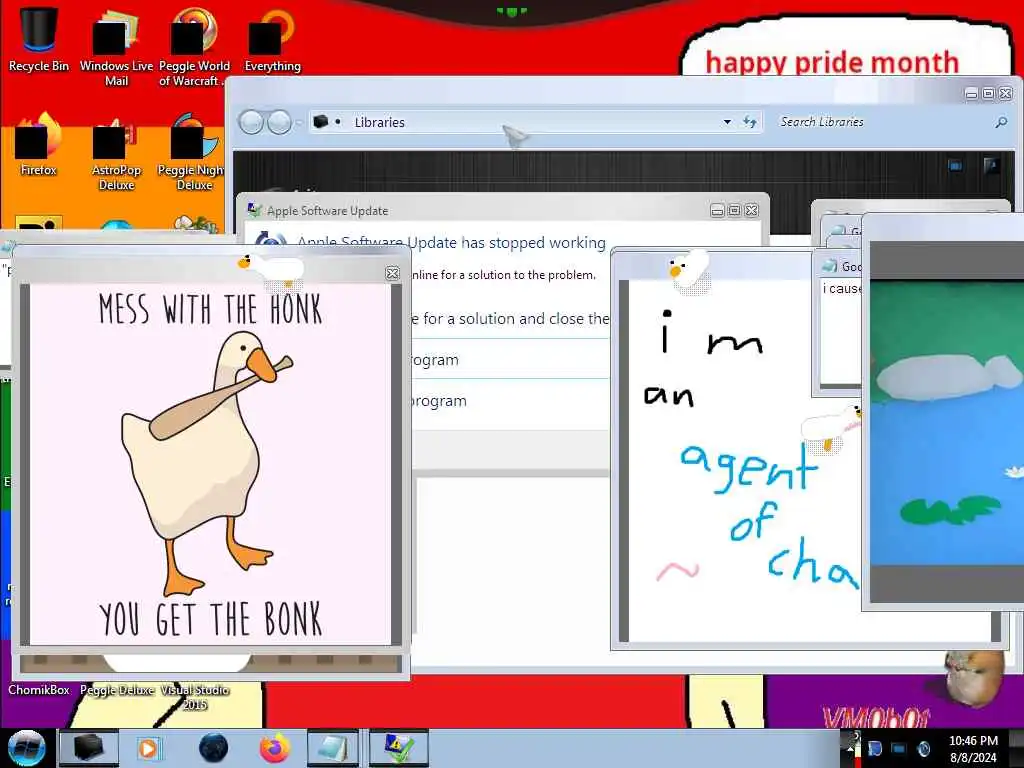Change the view using Explorer's view icon
The width and height of the screenshot is (1024, 768).
tap(955, 166)
